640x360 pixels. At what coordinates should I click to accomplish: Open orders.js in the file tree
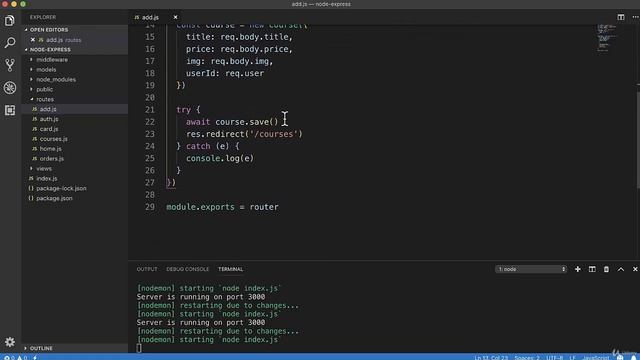tap(52, 158)
